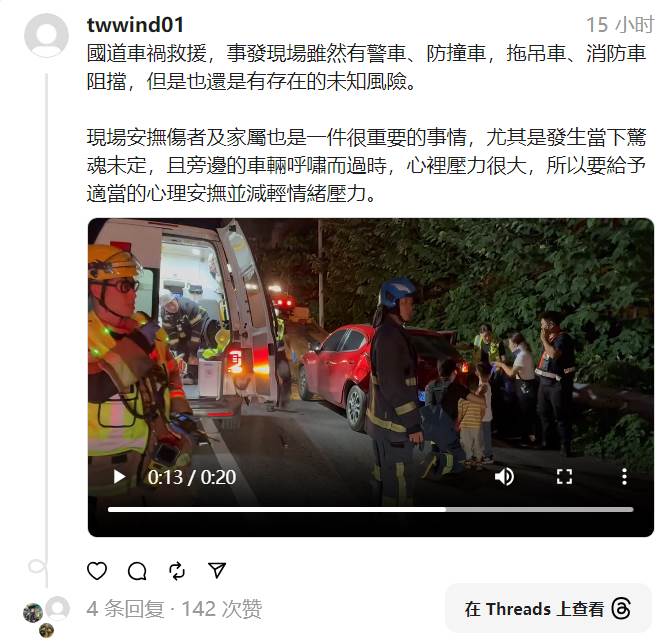670x643 pixels.
Task: Open the twwind01 username link
Action: (x=135, y=25)
